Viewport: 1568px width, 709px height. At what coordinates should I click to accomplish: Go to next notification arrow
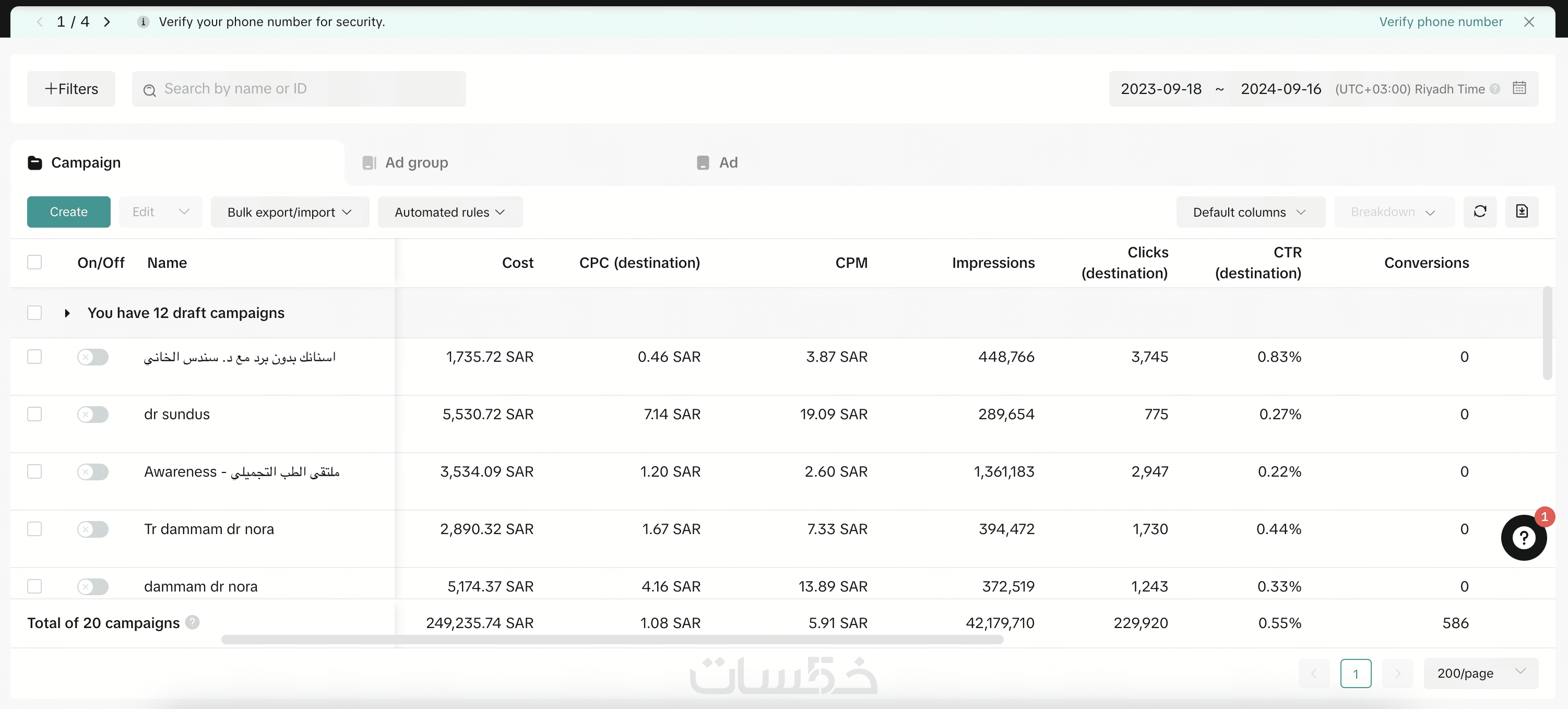click(107, 22)
